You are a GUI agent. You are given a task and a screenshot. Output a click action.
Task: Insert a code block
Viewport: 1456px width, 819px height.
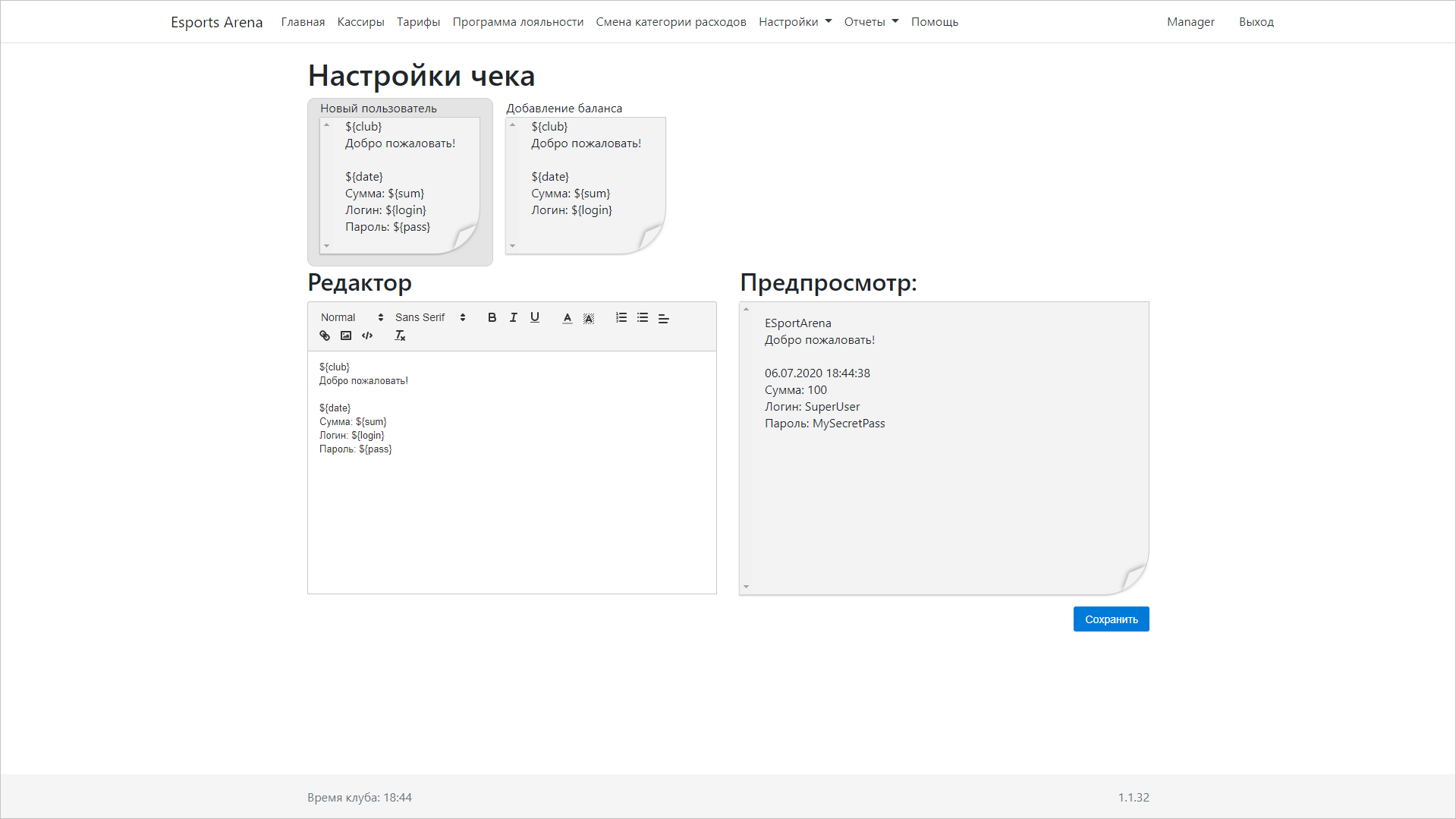point(367,335)
